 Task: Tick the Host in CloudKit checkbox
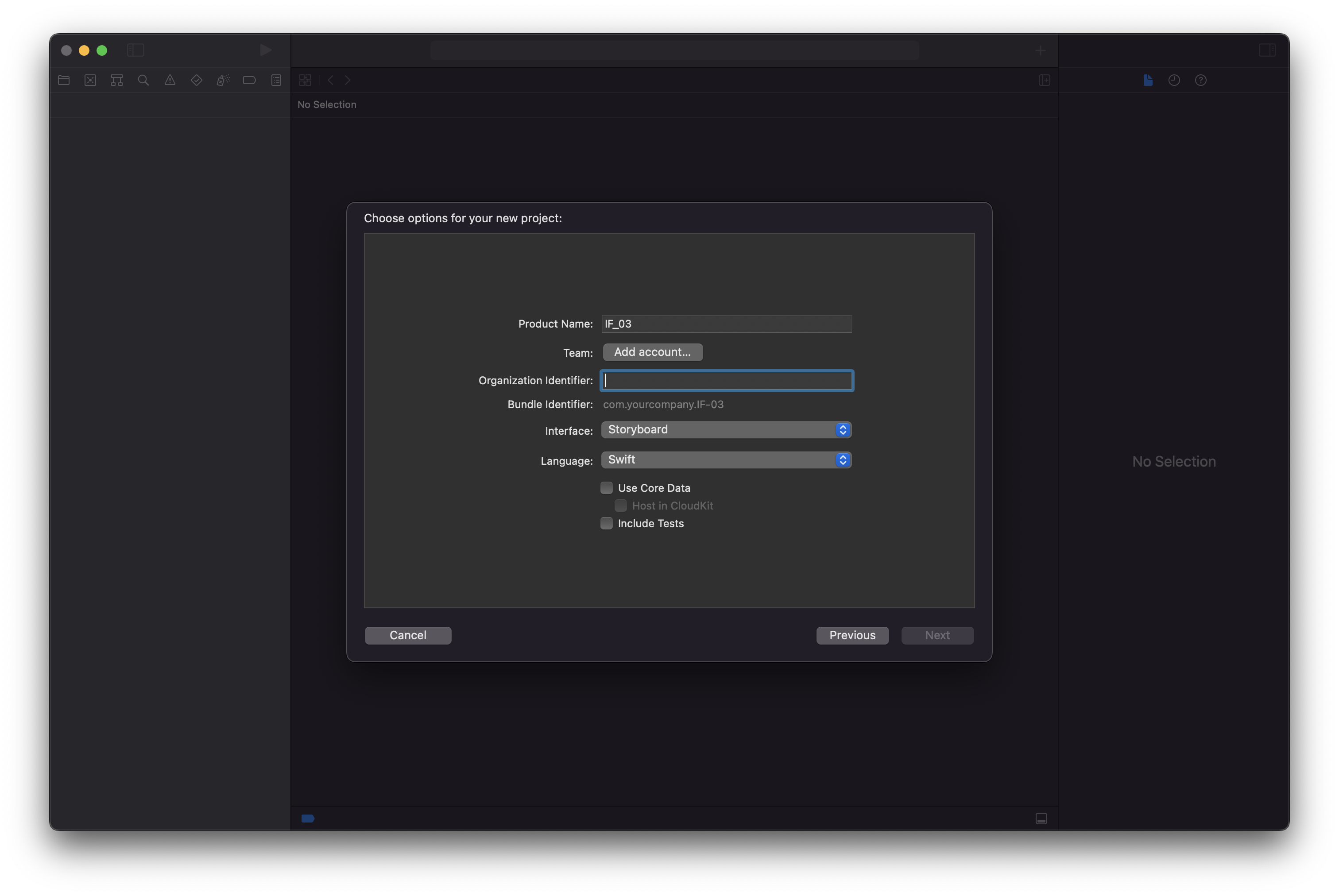pos(621,505)
